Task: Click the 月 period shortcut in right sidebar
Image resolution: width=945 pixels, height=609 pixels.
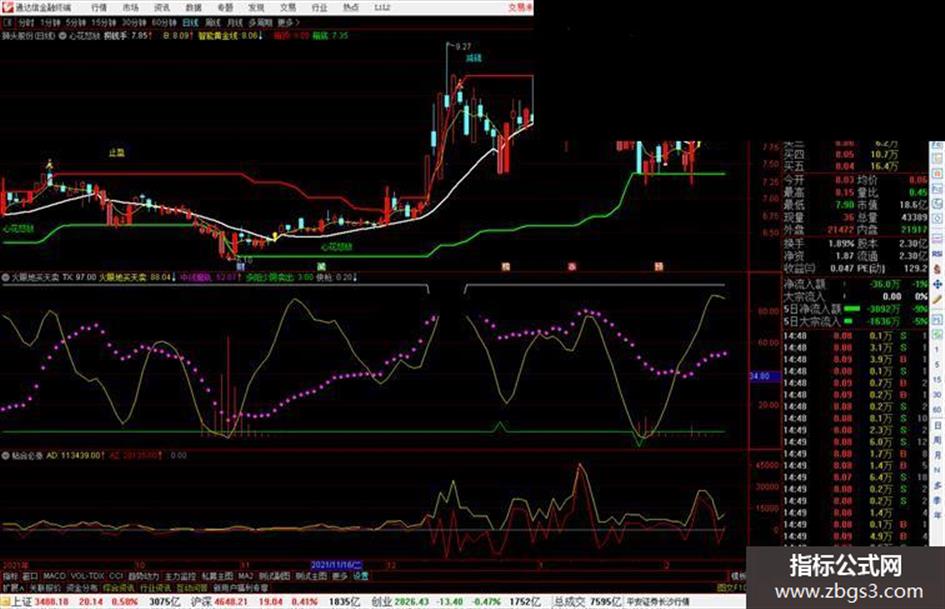Action: (x=937, y=455)
